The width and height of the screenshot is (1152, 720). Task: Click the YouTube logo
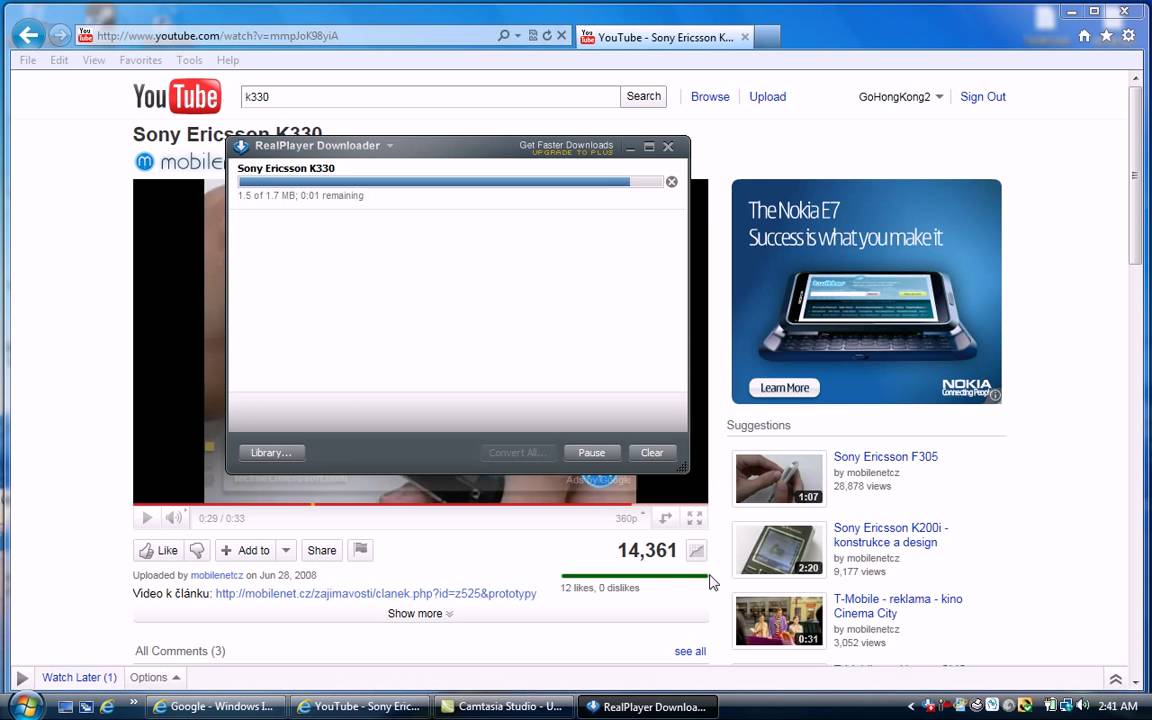click(177, 96)
